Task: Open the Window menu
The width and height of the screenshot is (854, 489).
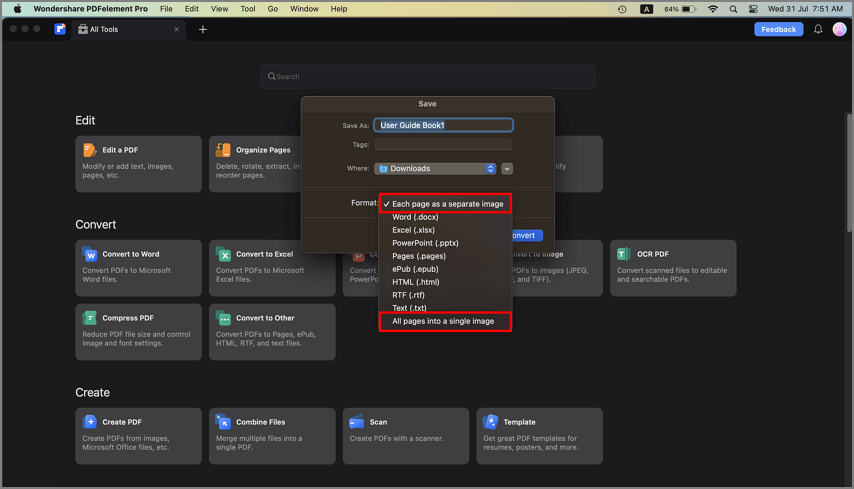Action: click(x=304, y=9)
